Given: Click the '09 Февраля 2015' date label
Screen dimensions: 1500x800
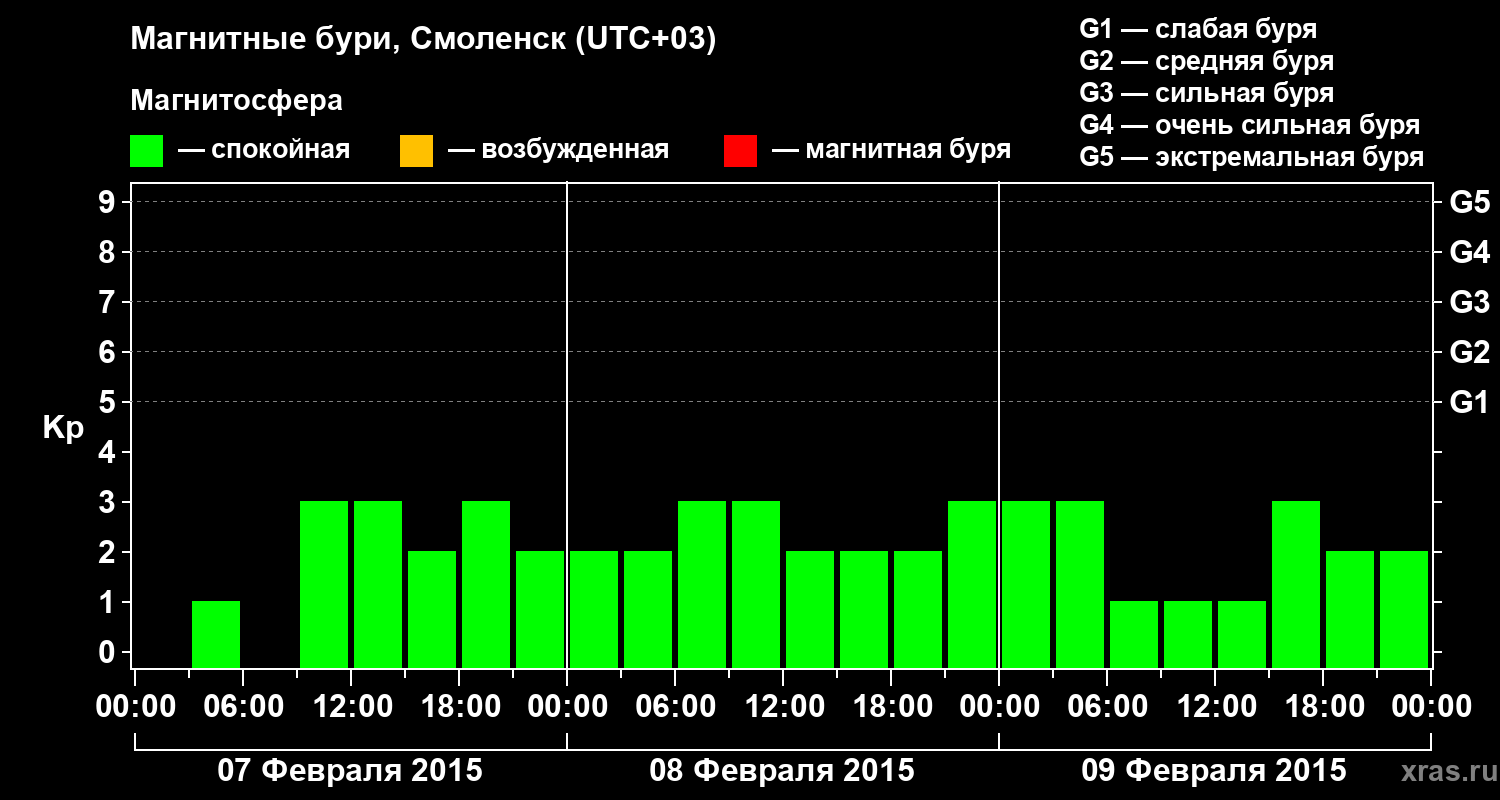Looking at the screenshot, I should (x=1214, y=771).
